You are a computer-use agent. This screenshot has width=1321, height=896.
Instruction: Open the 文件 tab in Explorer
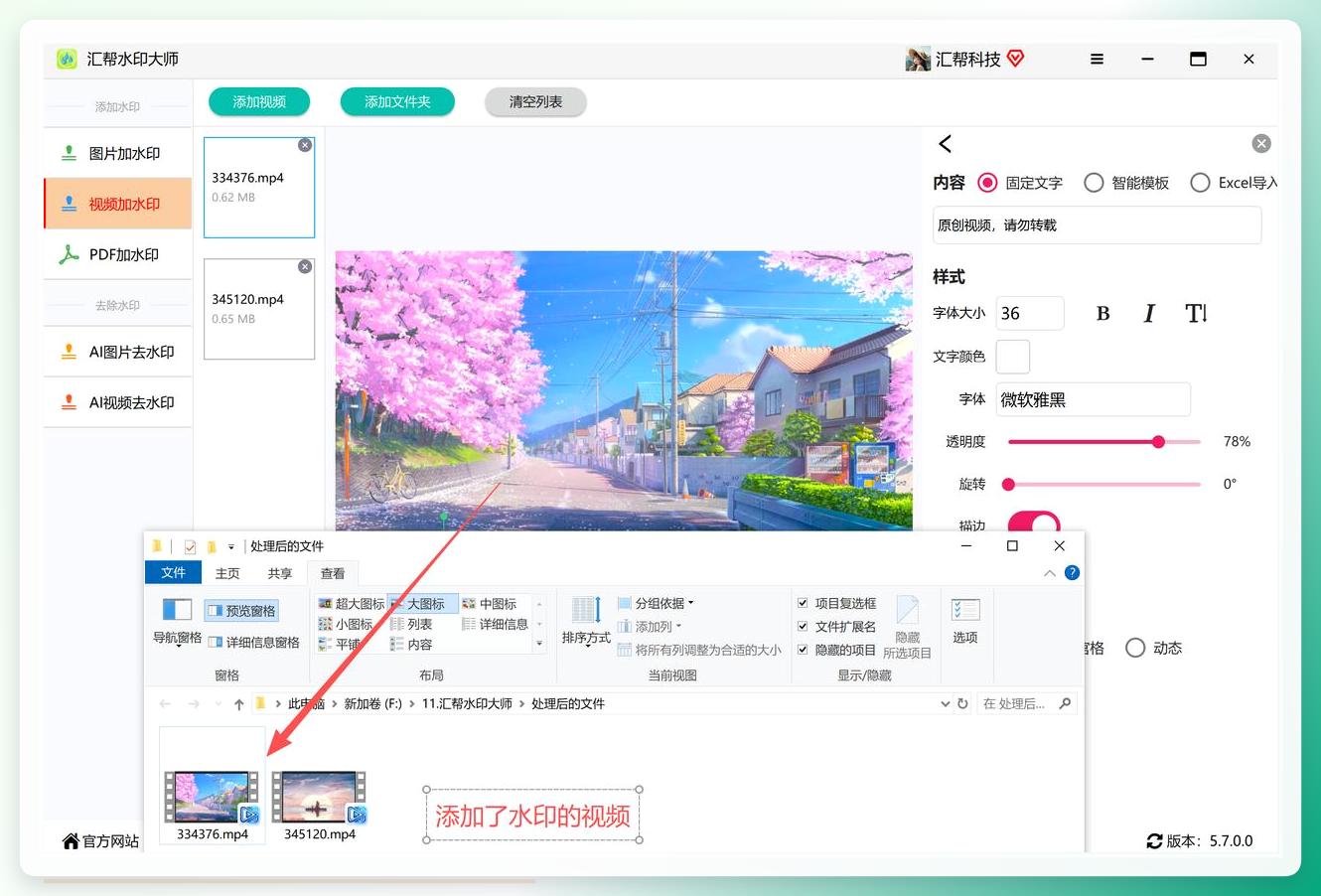174,573
